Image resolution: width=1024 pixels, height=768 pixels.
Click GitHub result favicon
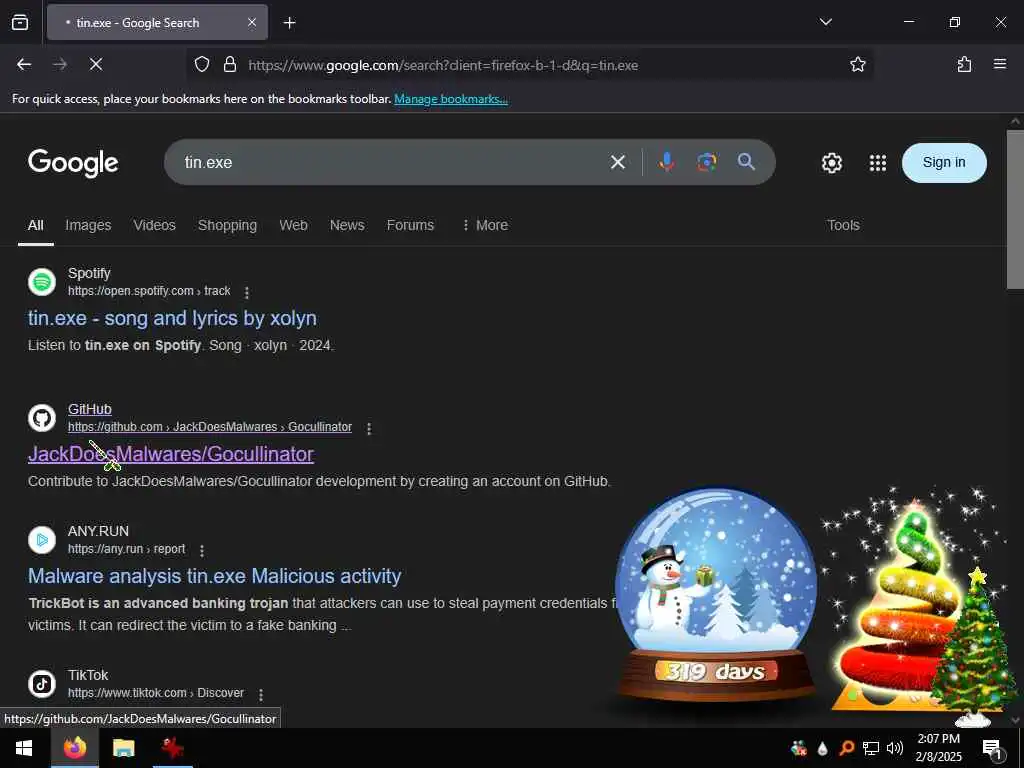[42, 418]
